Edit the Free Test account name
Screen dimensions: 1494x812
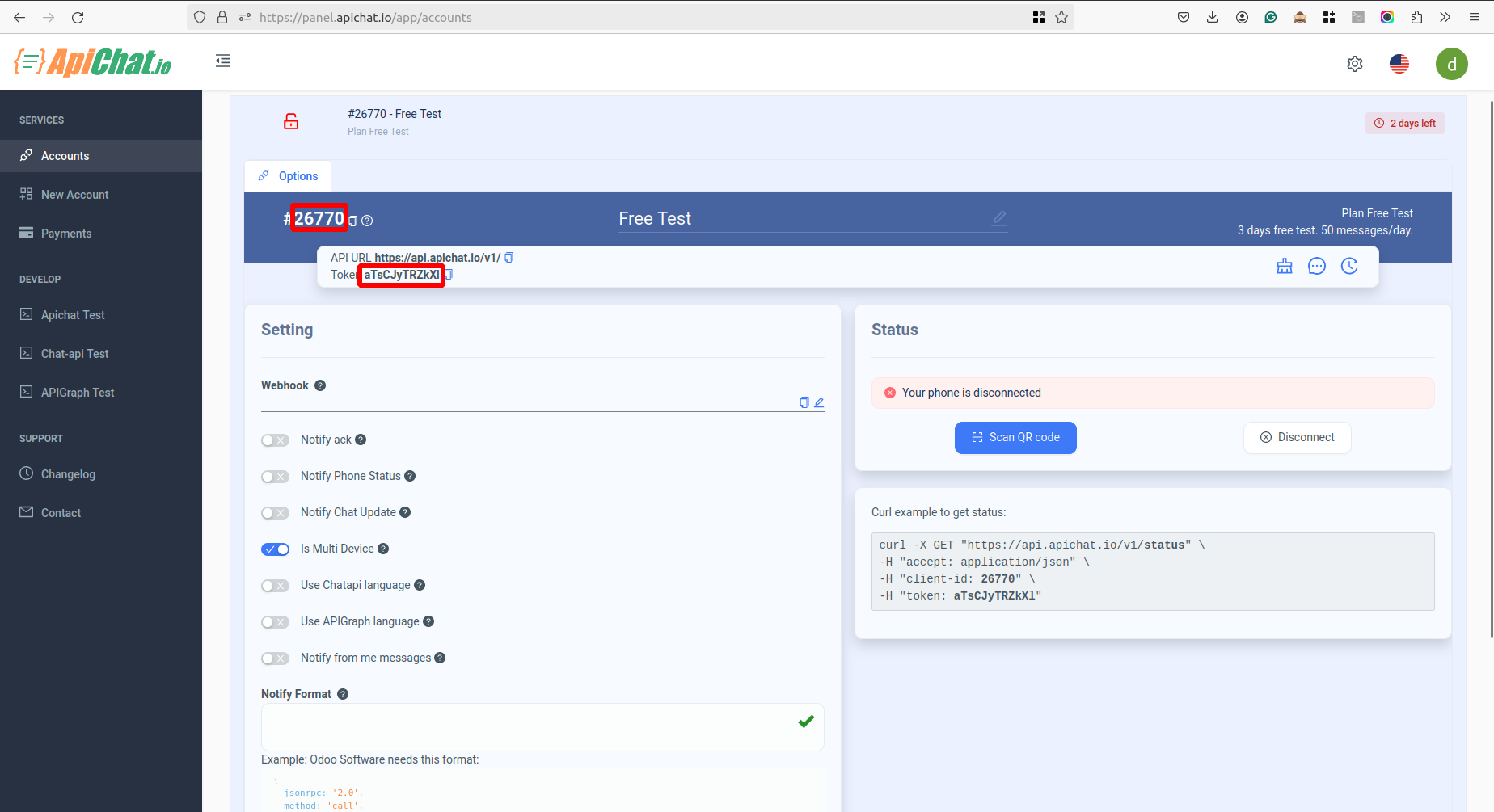(x=999, y=218)
